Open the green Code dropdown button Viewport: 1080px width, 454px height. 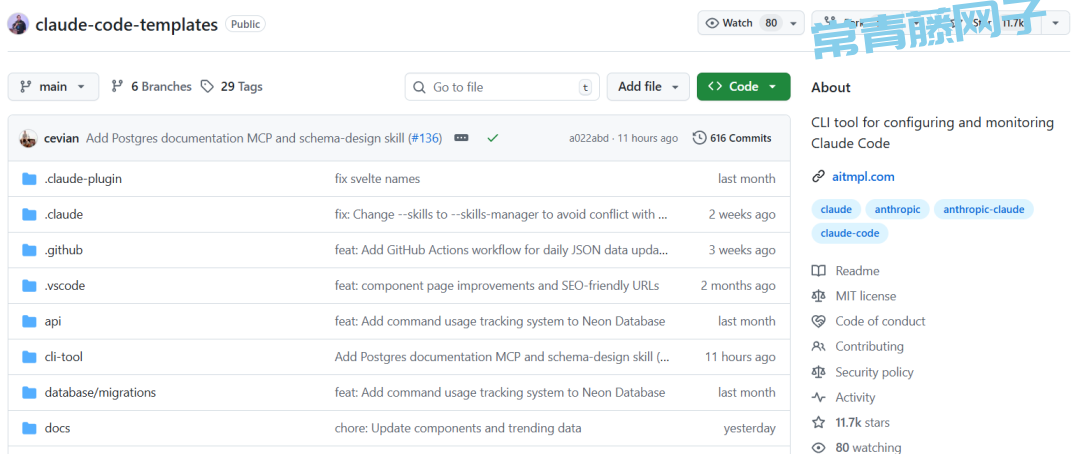click(x=743, y=87)
